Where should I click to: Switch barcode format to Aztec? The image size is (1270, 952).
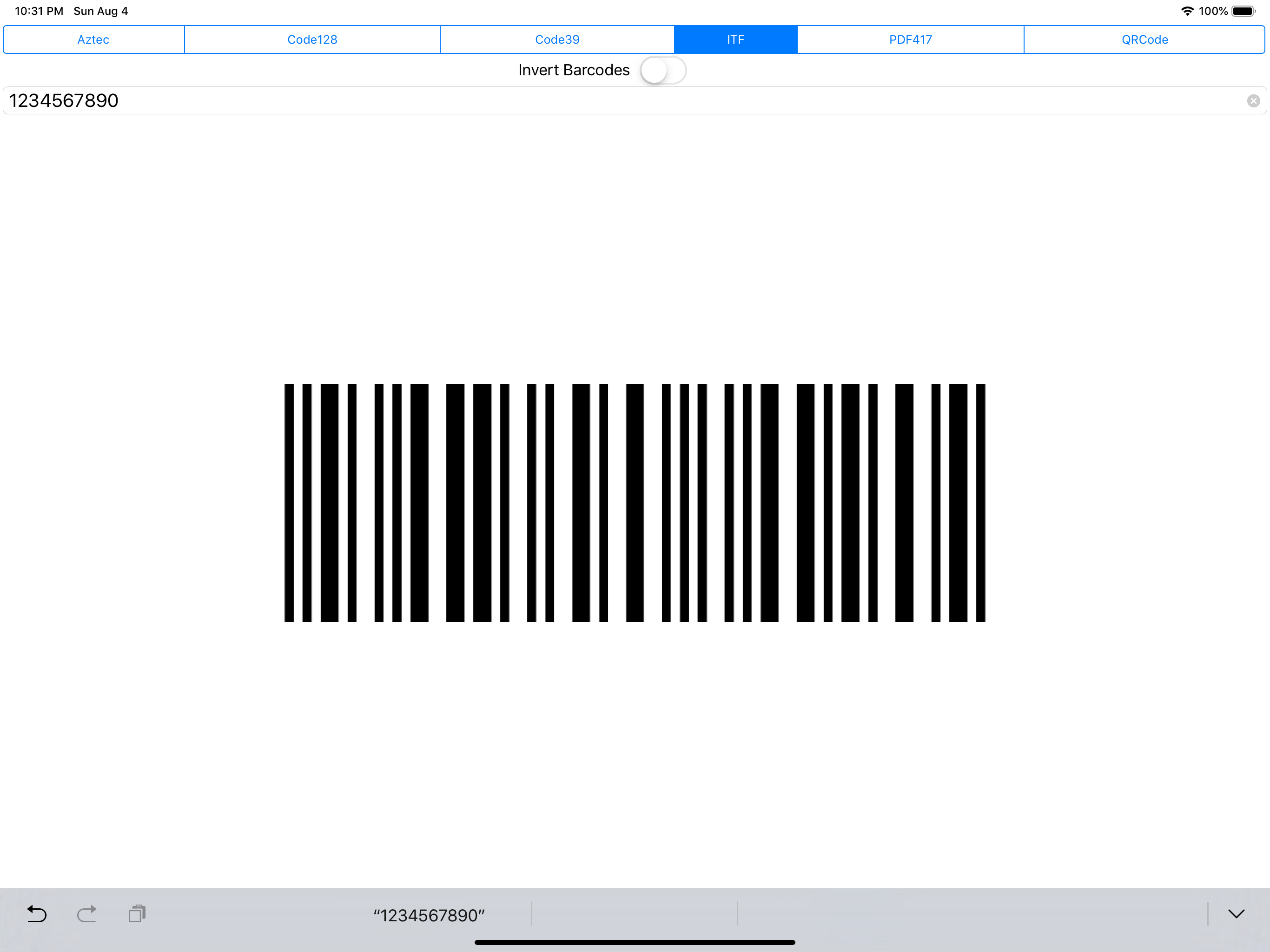pyautogui.click(x=93, y=39)
